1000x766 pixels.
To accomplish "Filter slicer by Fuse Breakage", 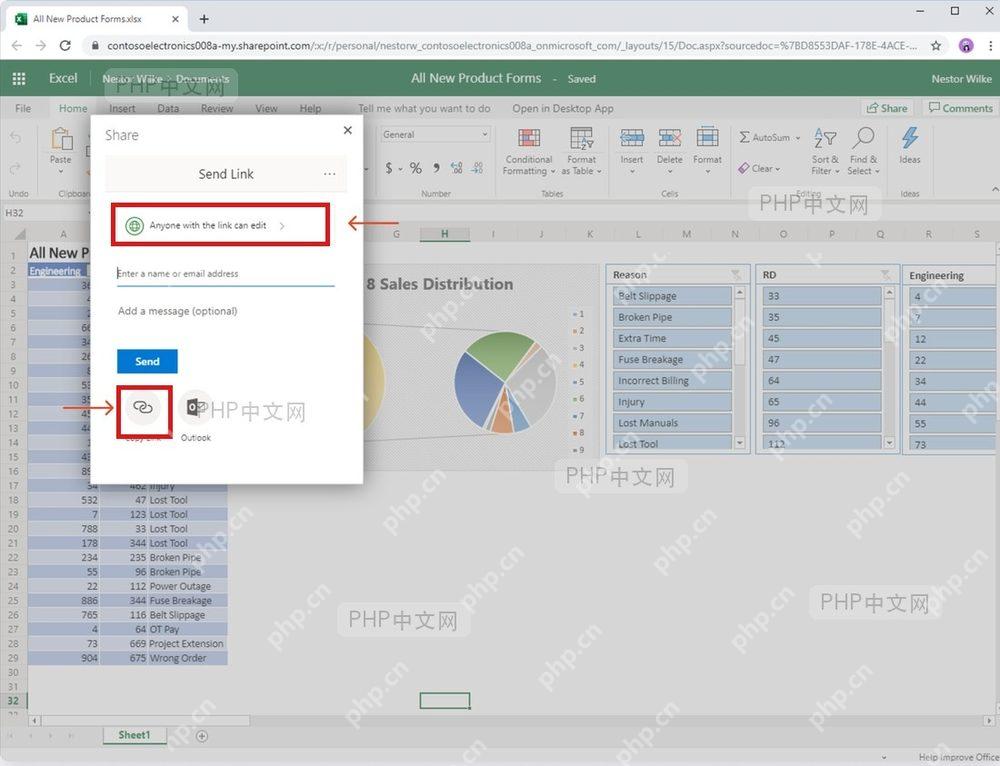I will tap(672, 359).
